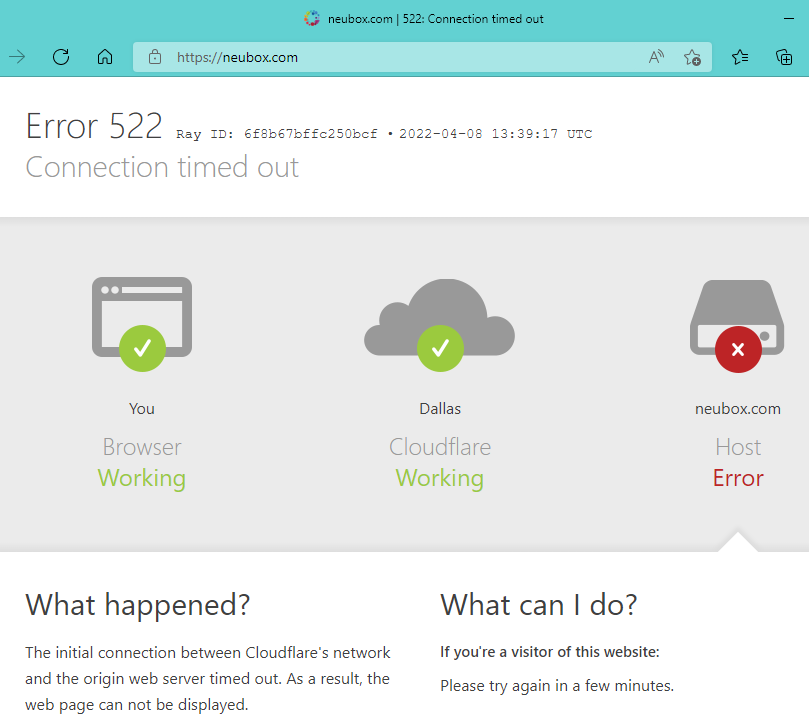Reload the page with the refresh icon

(61, 57)
